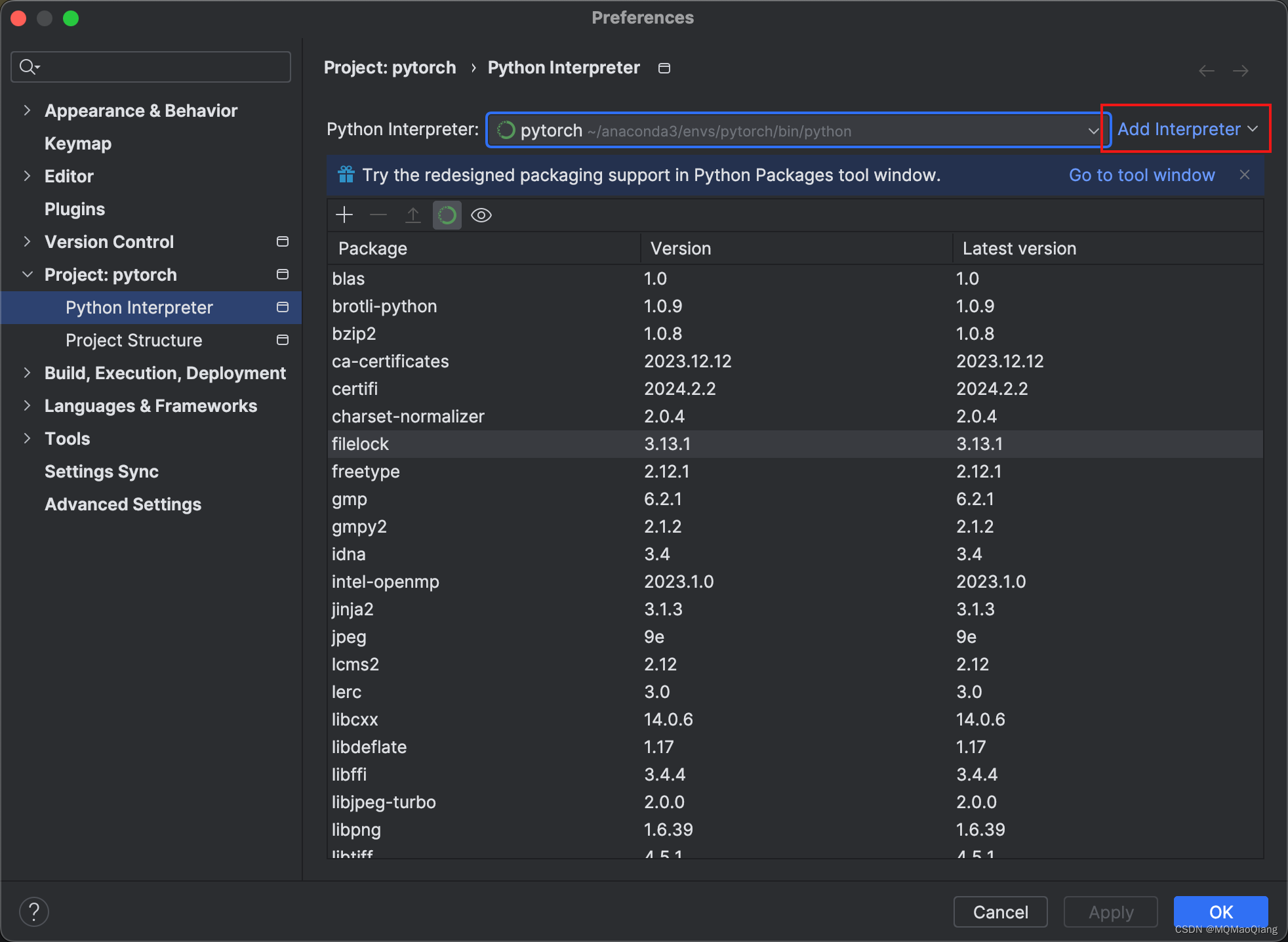Click project-level icon beside Project: pytorch
This screenshot has width=1288, height=942.
283,274
